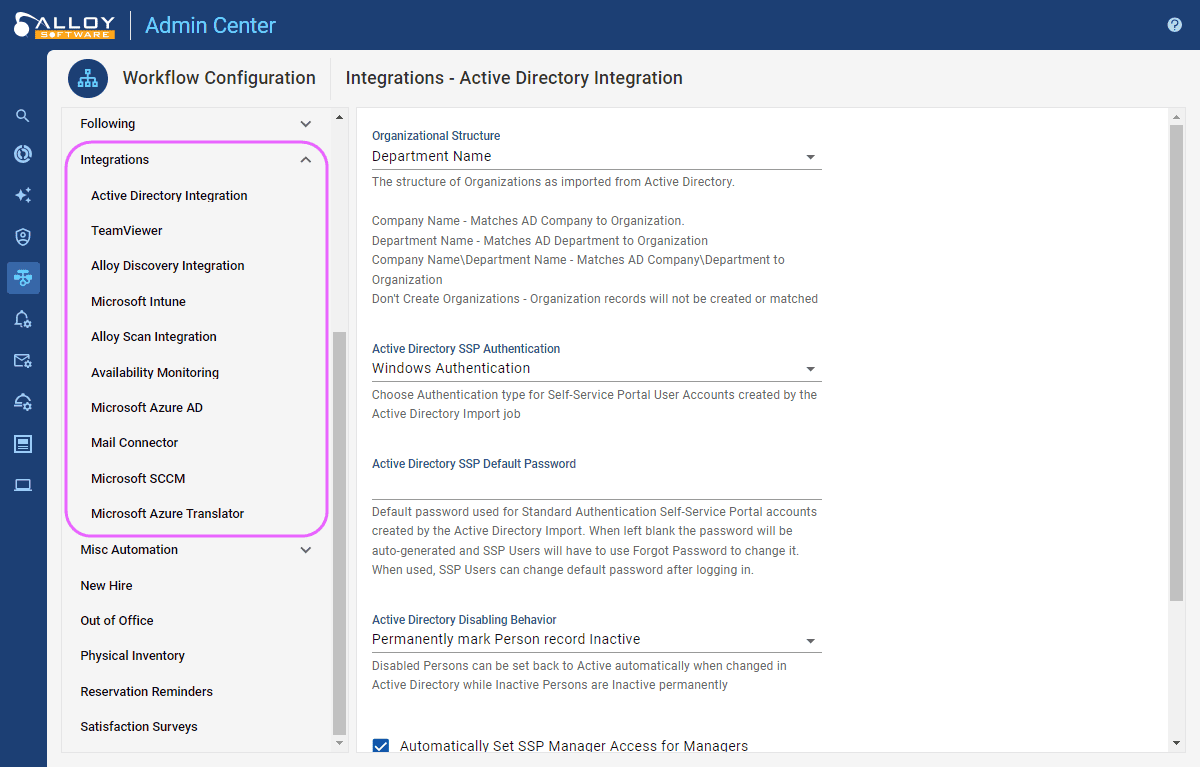Open the TeamViewer integration item
Image resolution: width=1200 pixels, height=767 pixels.
tap(127, 231)
